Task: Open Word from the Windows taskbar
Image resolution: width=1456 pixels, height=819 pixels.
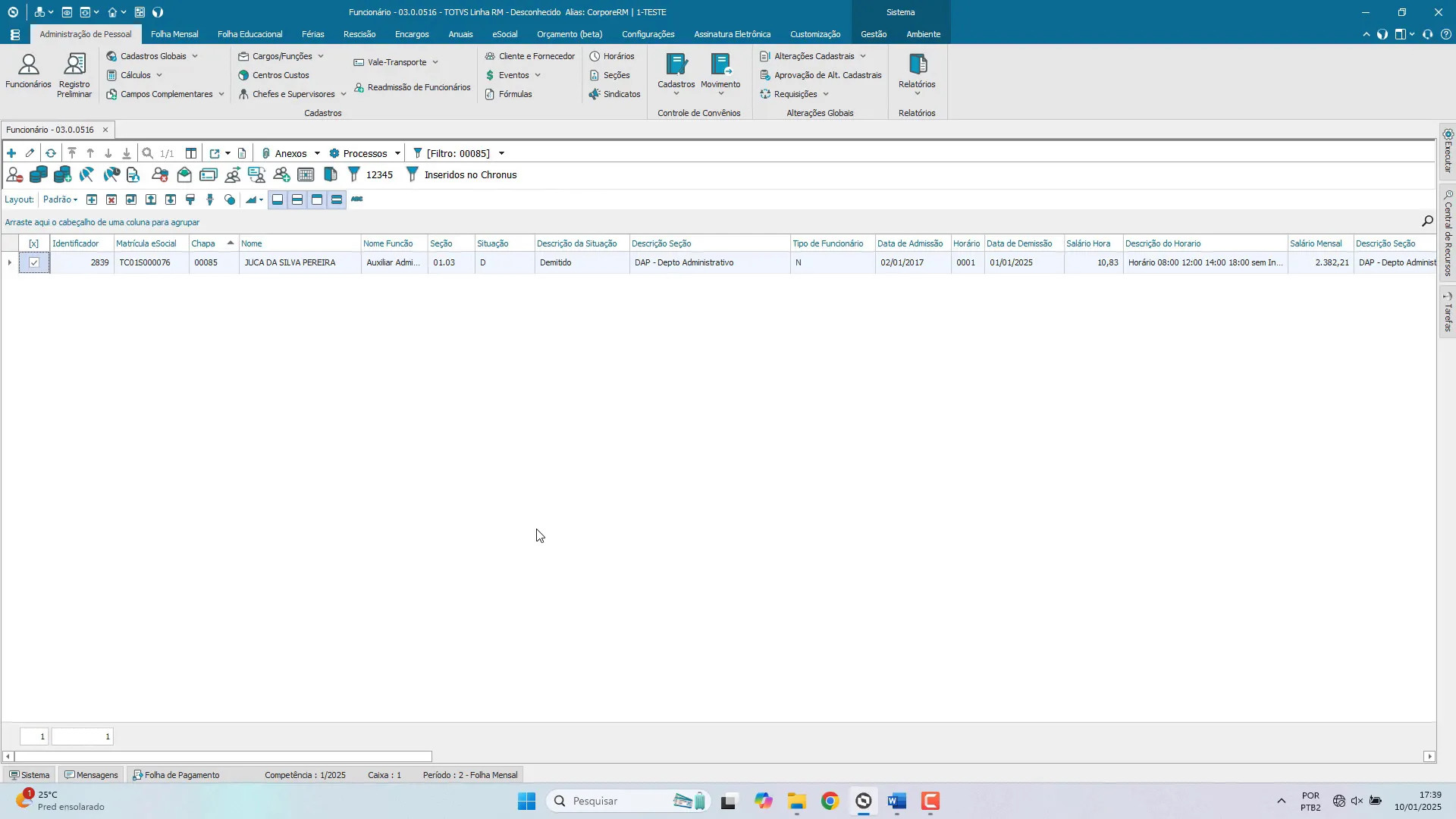Action: [897, 802]
